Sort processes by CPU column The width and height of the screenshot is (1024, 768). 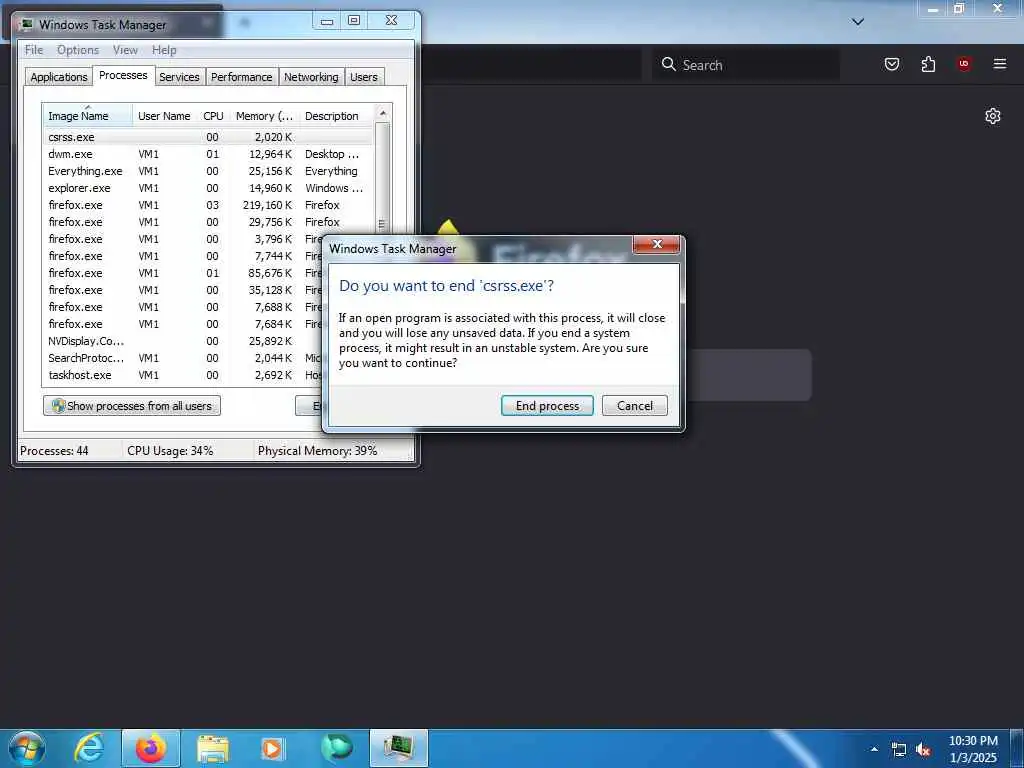pos(214,116)
